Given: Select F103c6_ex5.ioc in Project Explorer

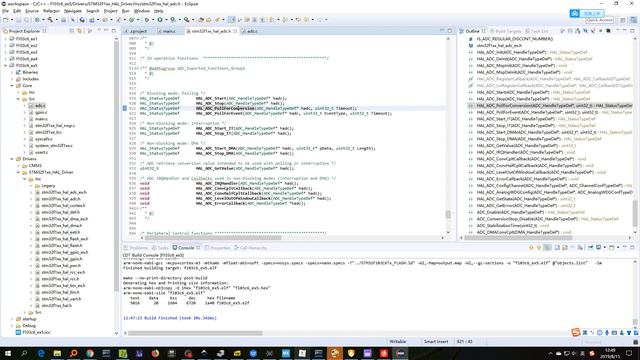Looking at the screenshot, I should pos(36,333).
